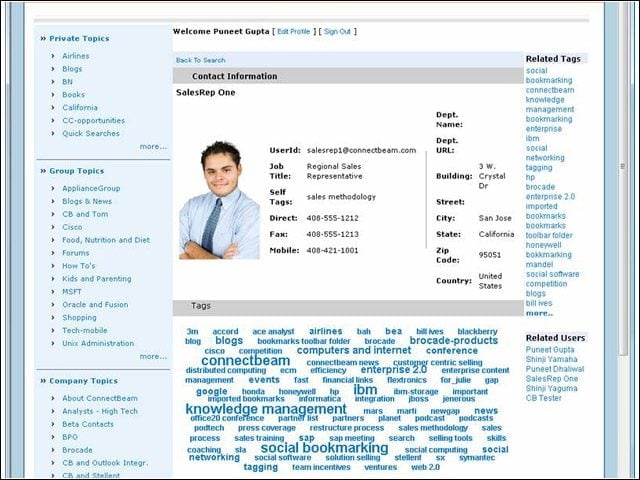Select the BN private topic
This screenshot has width=640, height=480.
pyautogui.click(x=67, y=82)
